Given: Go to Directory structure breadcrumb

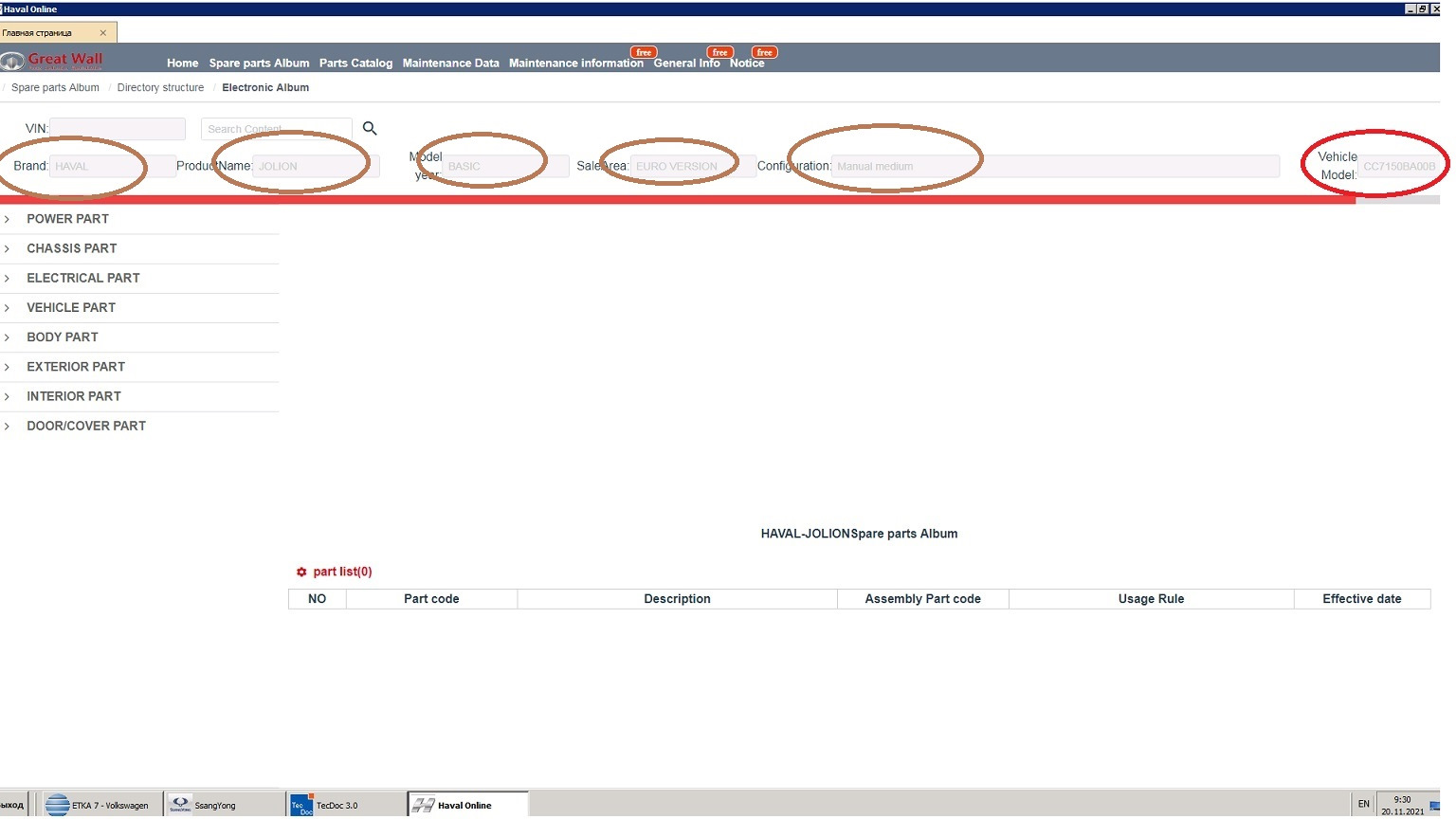Looking at the screenshot, I should 160,87.
